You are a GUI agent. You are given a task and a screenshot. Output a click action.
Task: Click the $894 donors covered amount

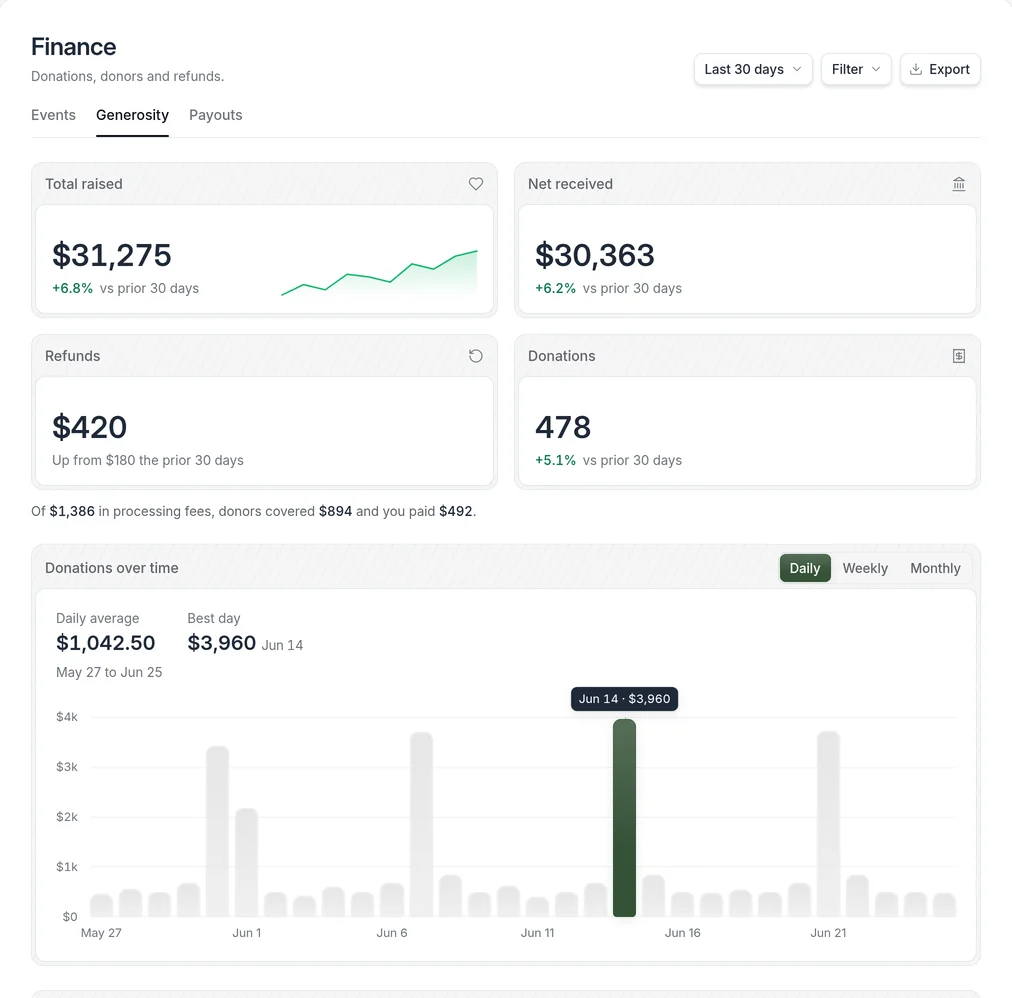tap(336, 511)
